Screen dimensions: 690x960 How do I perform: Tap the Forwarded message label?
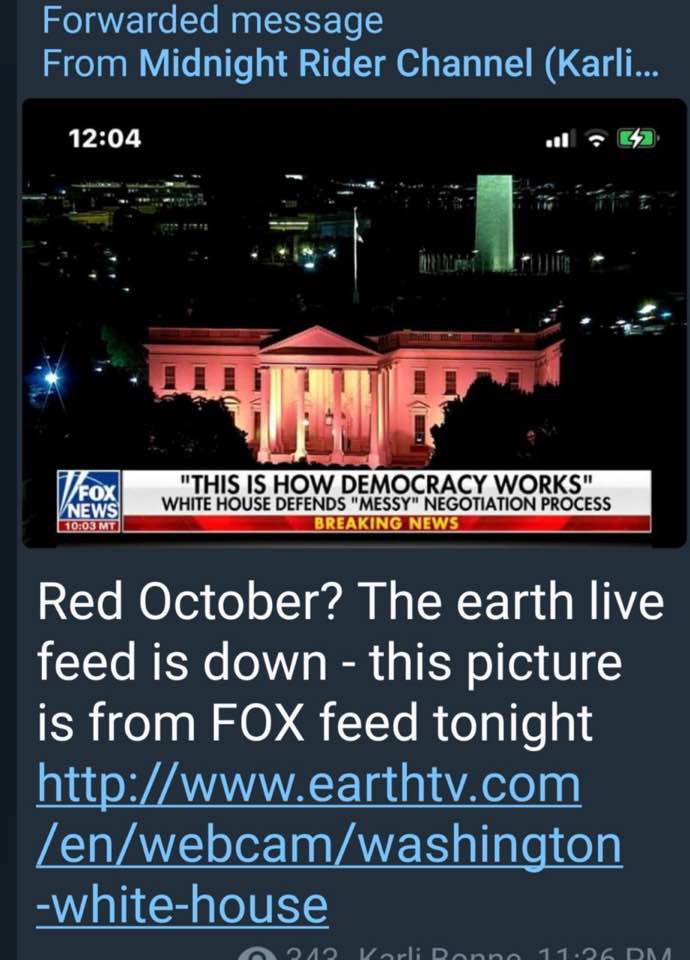(x=212, y=20)
